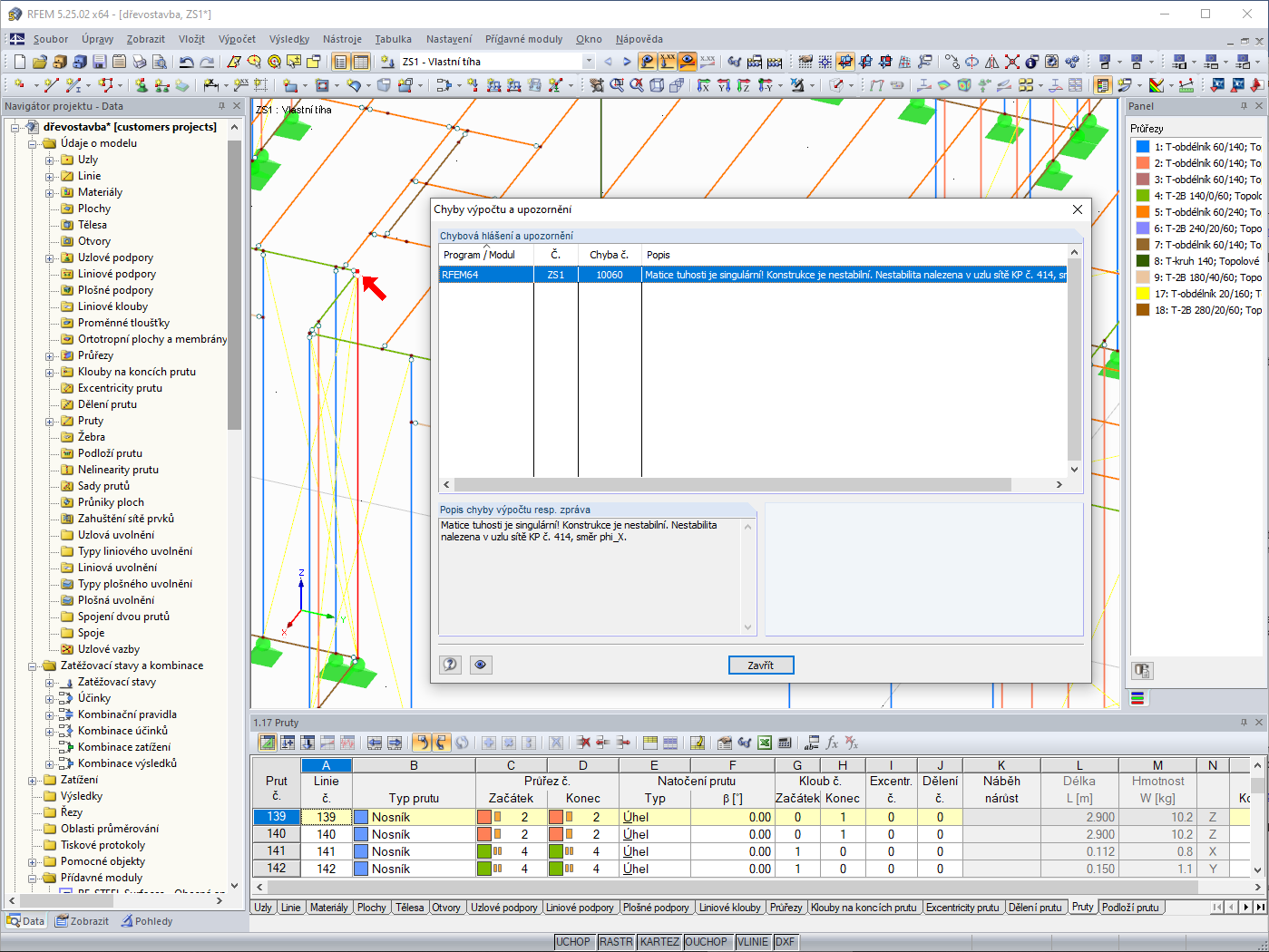Click the green color swatch for cross-section 4

(1143, 196)
